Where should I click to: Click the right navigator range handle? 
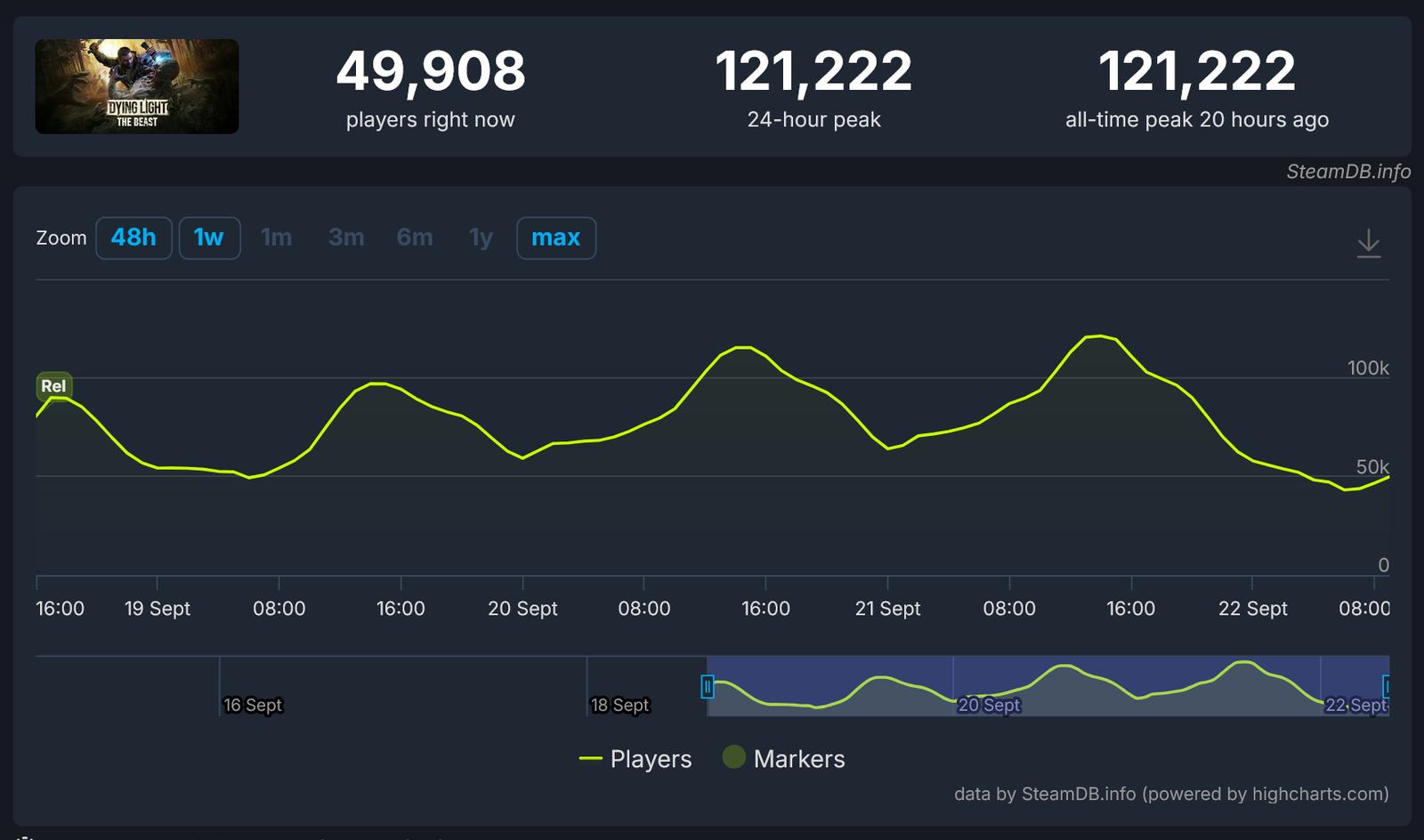(1386, 686)
